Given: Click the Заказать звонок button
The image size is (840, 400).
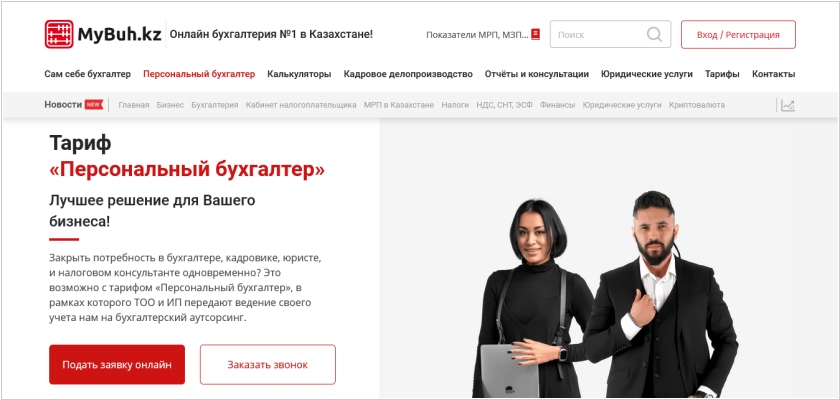Looking at the screenshot, I should click(268, 365).
